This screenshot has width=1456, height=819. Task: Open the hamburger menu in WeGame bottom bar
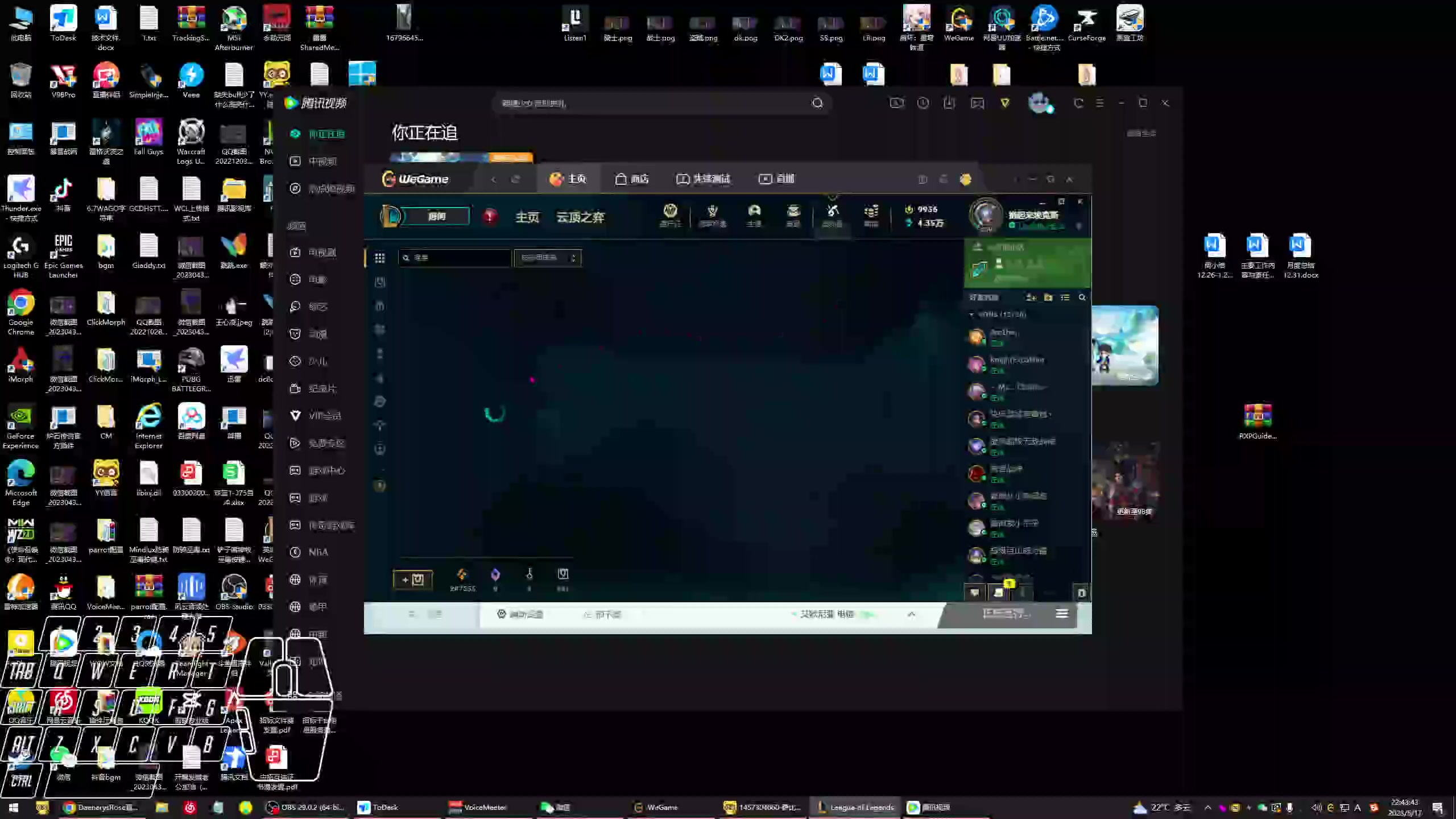[x=1062, y=614]
